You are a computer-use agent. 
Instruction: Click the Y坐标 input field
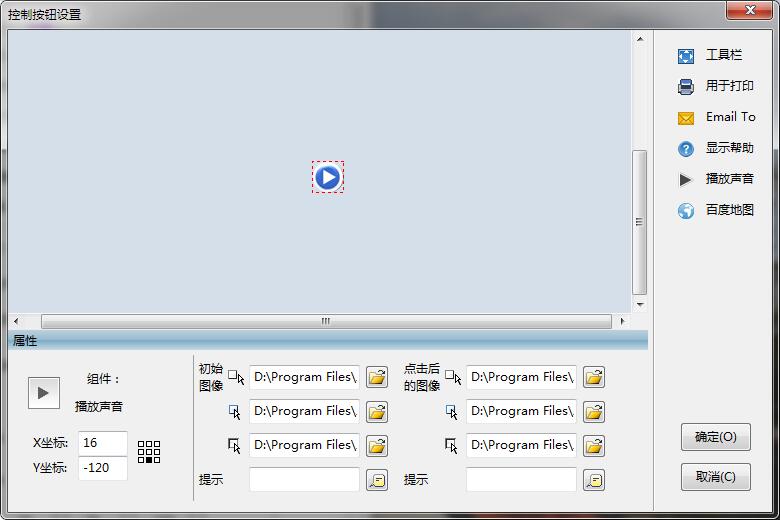coord(103,468)
